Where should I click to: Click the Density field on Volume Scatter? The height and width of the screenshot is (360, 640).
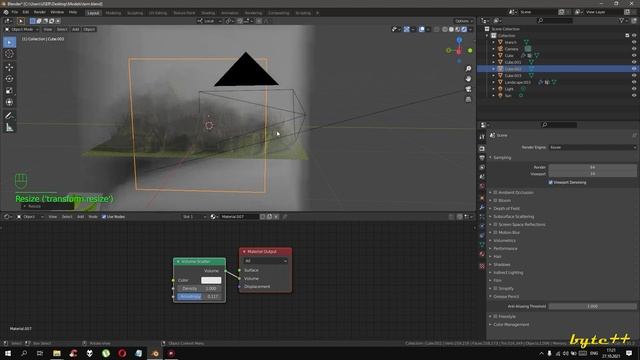coord(200,289)
